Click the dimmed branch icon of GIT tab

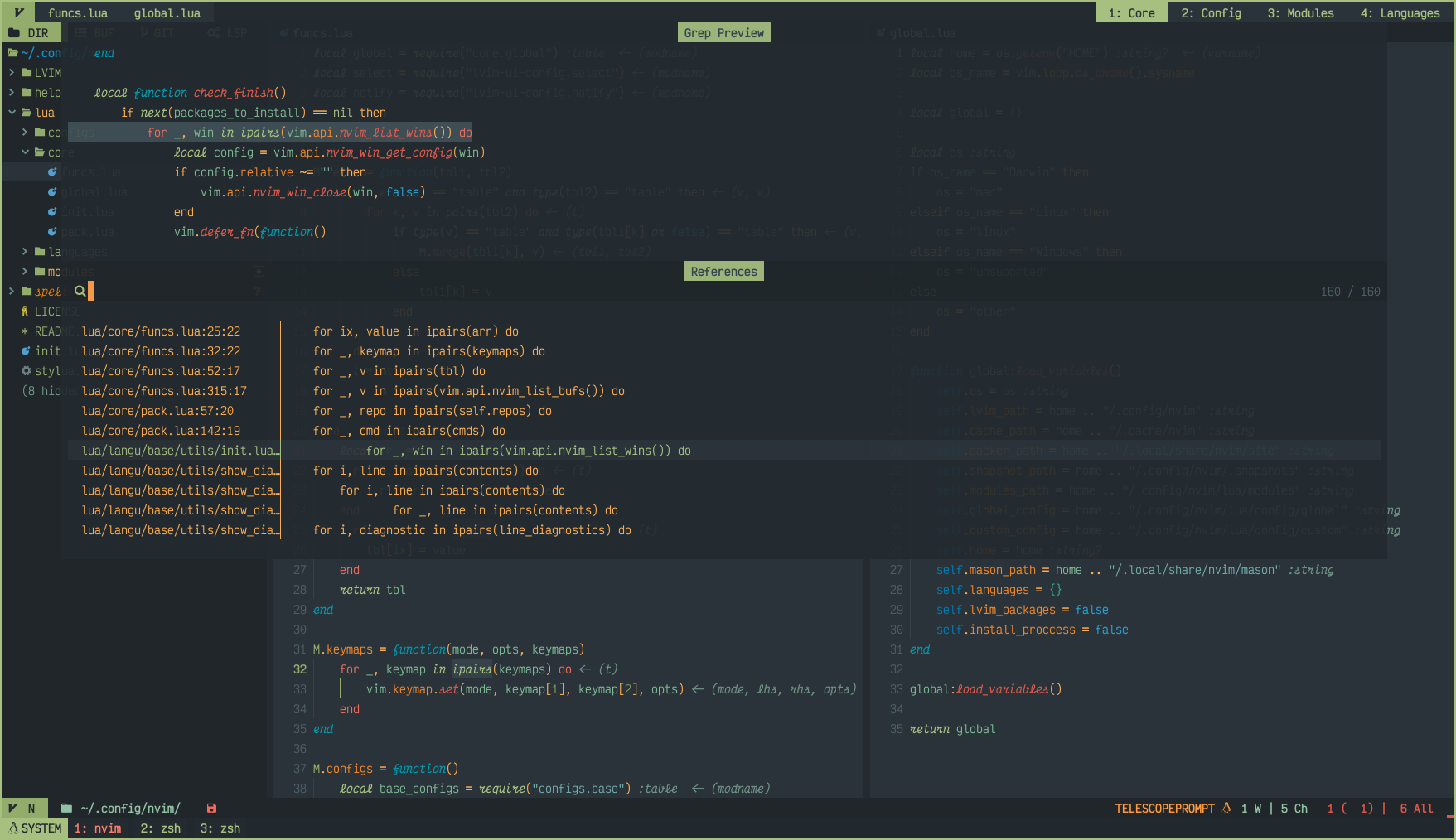(x=144, y=33)
